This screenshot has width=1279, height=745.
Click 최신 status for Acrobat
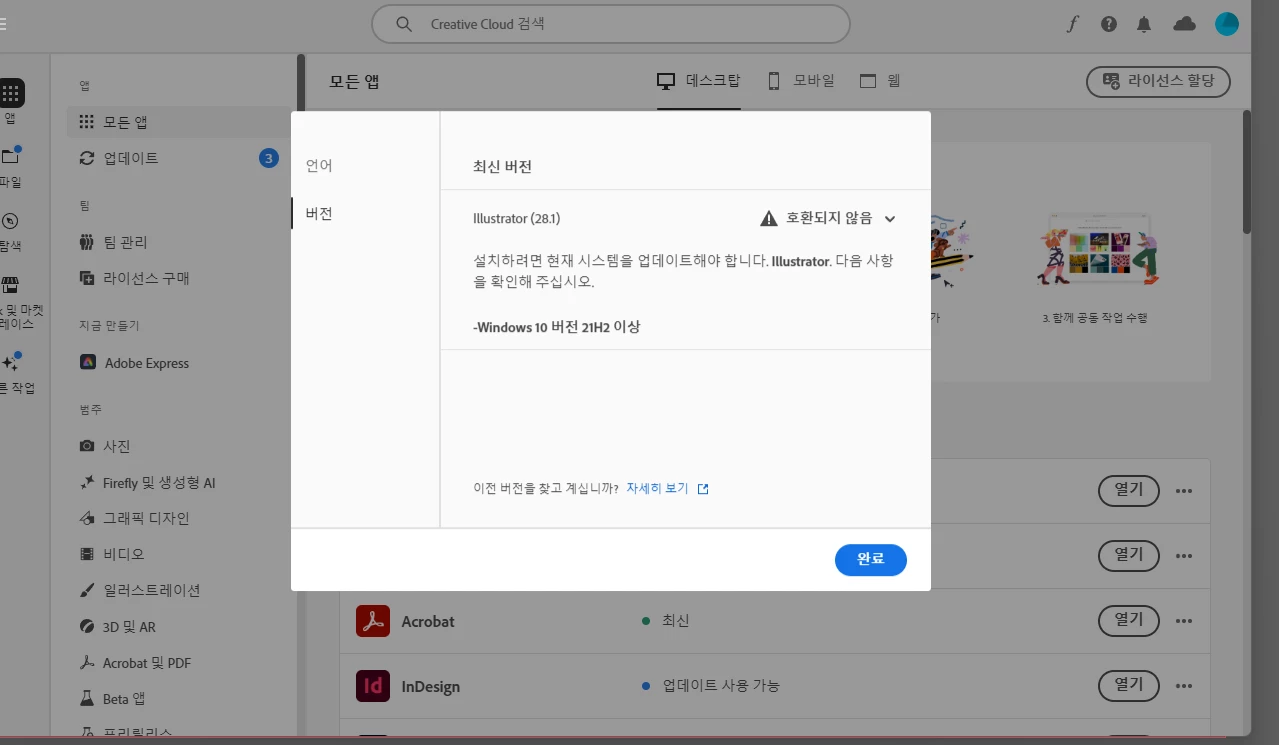click(x=666, y=621)
